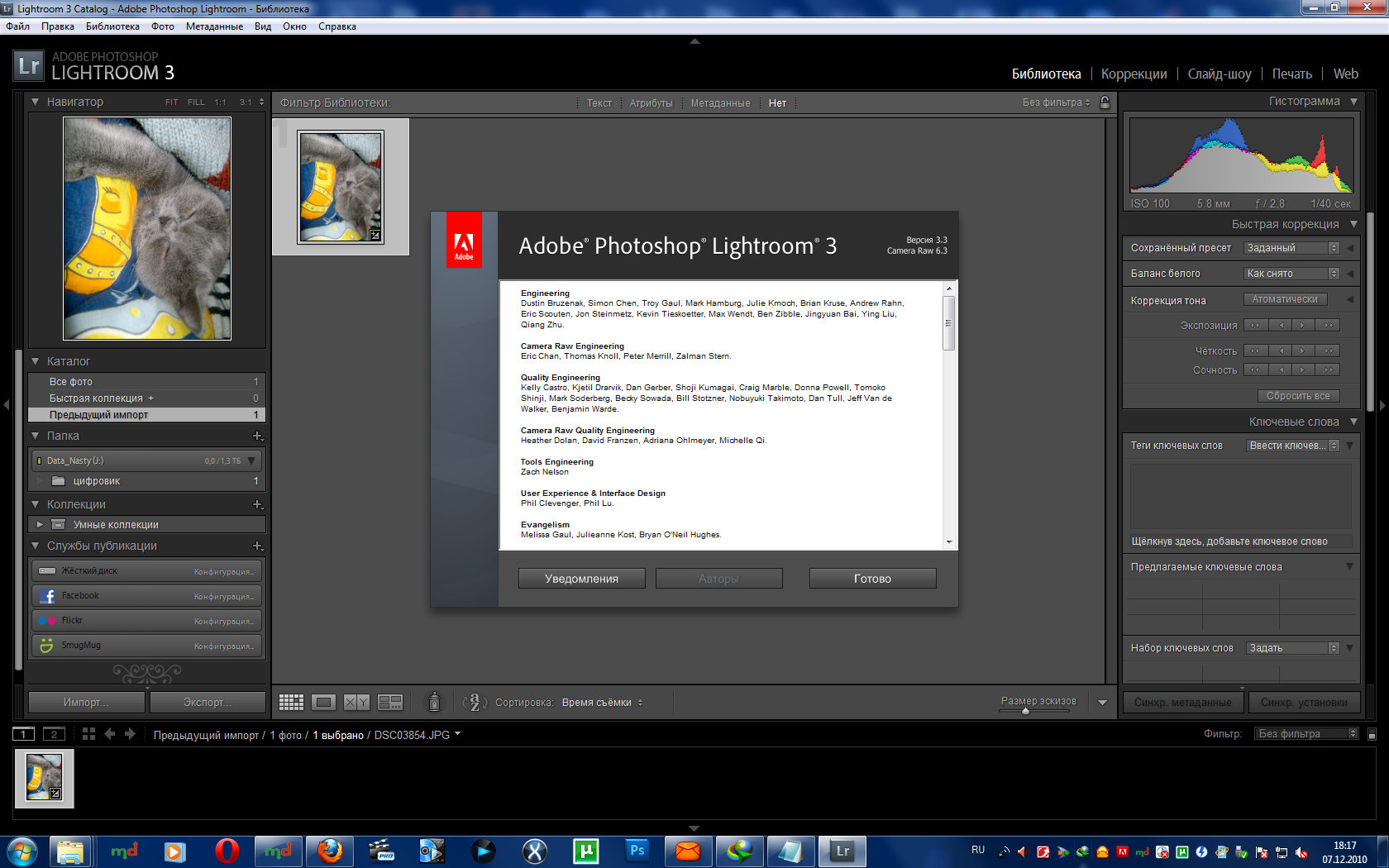Open compare view (XY) in the toolbar
The width and height of the screenshot is (1389, 868).
coord(356,702)
